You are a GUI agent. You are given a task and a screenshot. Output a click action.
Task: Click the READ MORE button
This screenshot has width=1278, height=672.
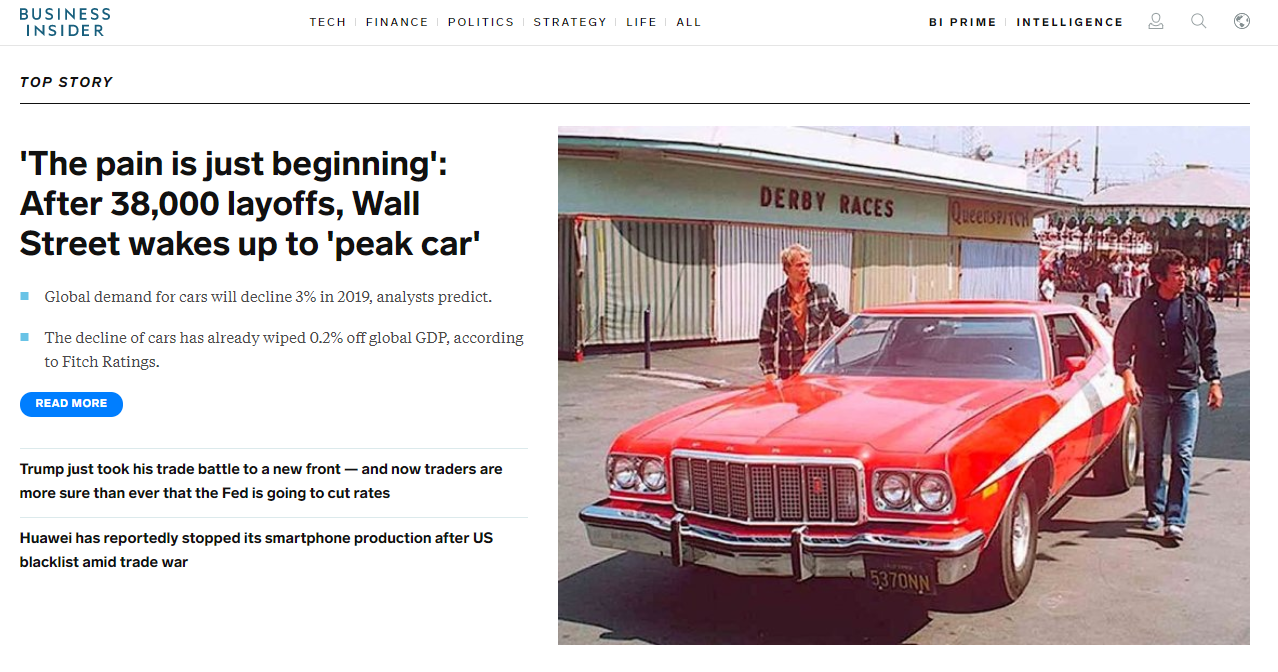point(71,404)
